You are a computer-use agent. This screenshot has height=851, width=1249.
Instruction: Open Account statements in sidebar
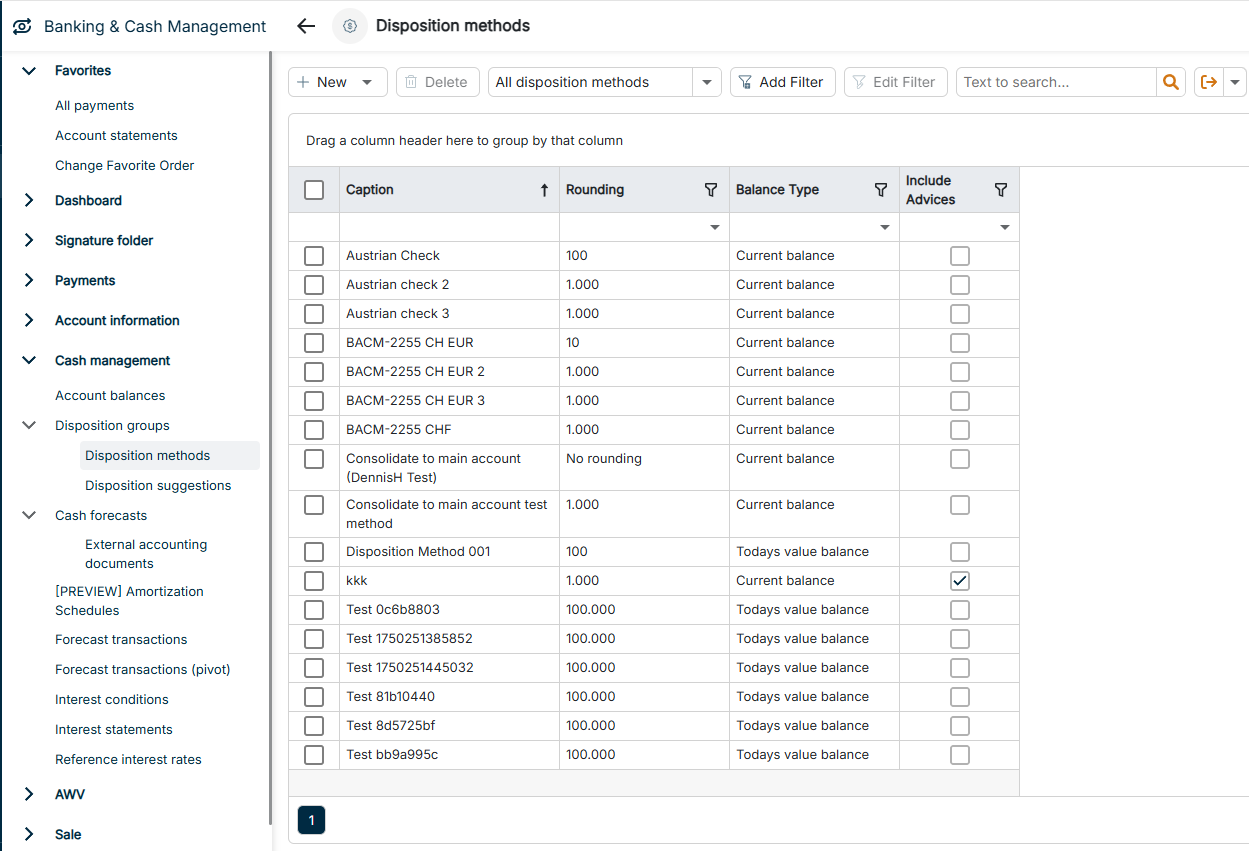pos(116,136)
